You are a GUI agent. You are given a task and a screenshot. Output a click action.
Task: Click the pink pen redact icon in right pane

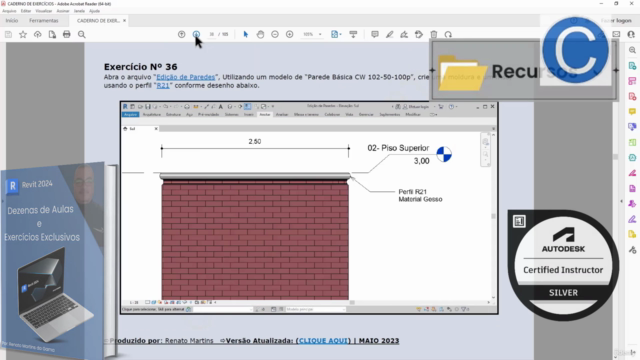(632, 173)
